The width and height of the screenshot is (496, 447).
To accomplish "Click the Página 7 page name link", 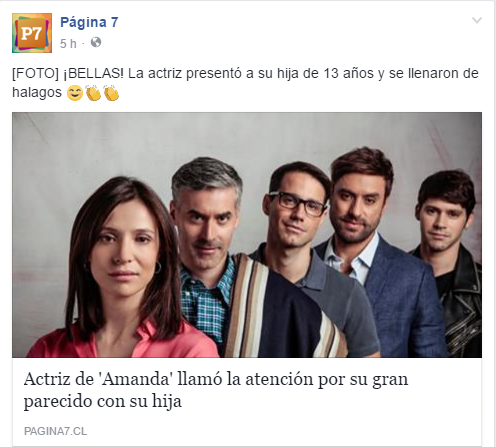I will click(x=89, y=22).
